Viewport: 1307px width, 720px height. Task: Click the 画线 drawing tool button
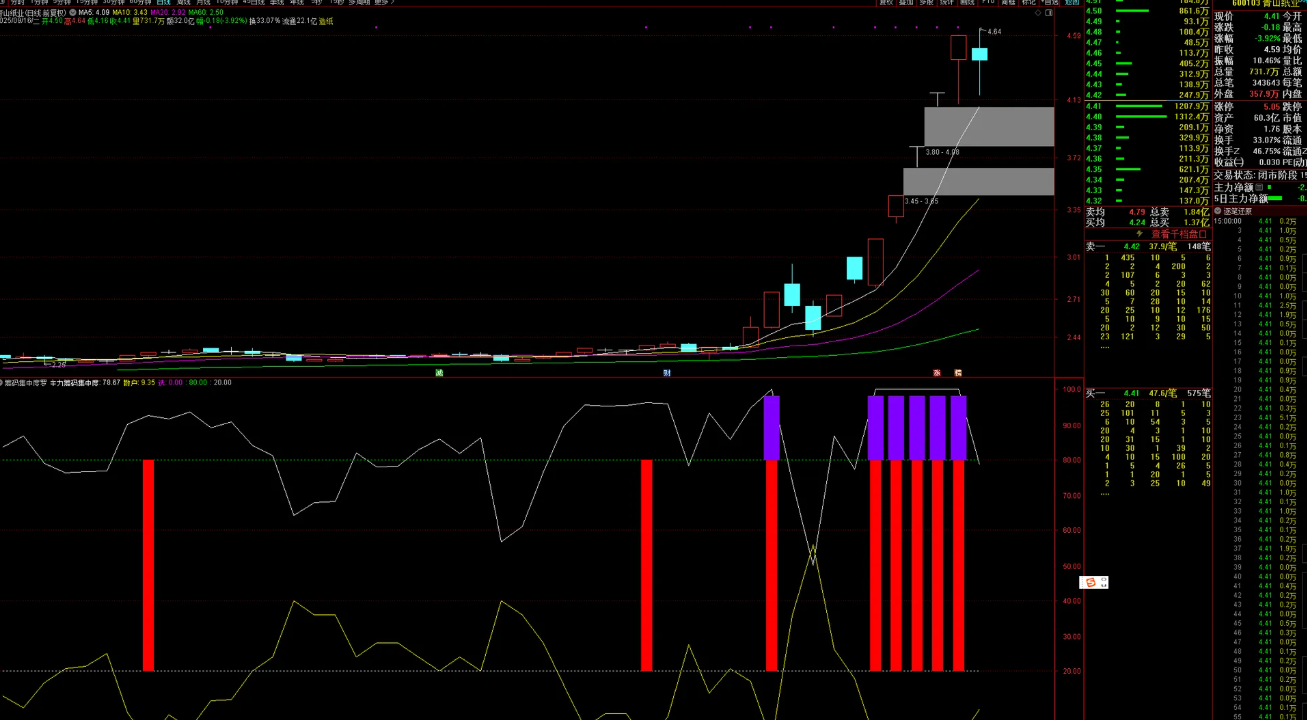point(967,2)
